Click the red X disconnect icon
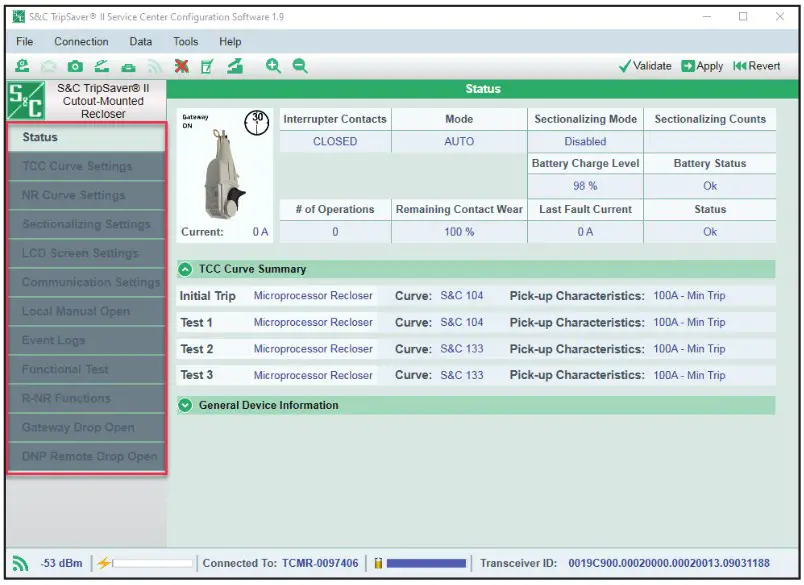The height and width of the screenshot is (585, 804). point(181,66)
